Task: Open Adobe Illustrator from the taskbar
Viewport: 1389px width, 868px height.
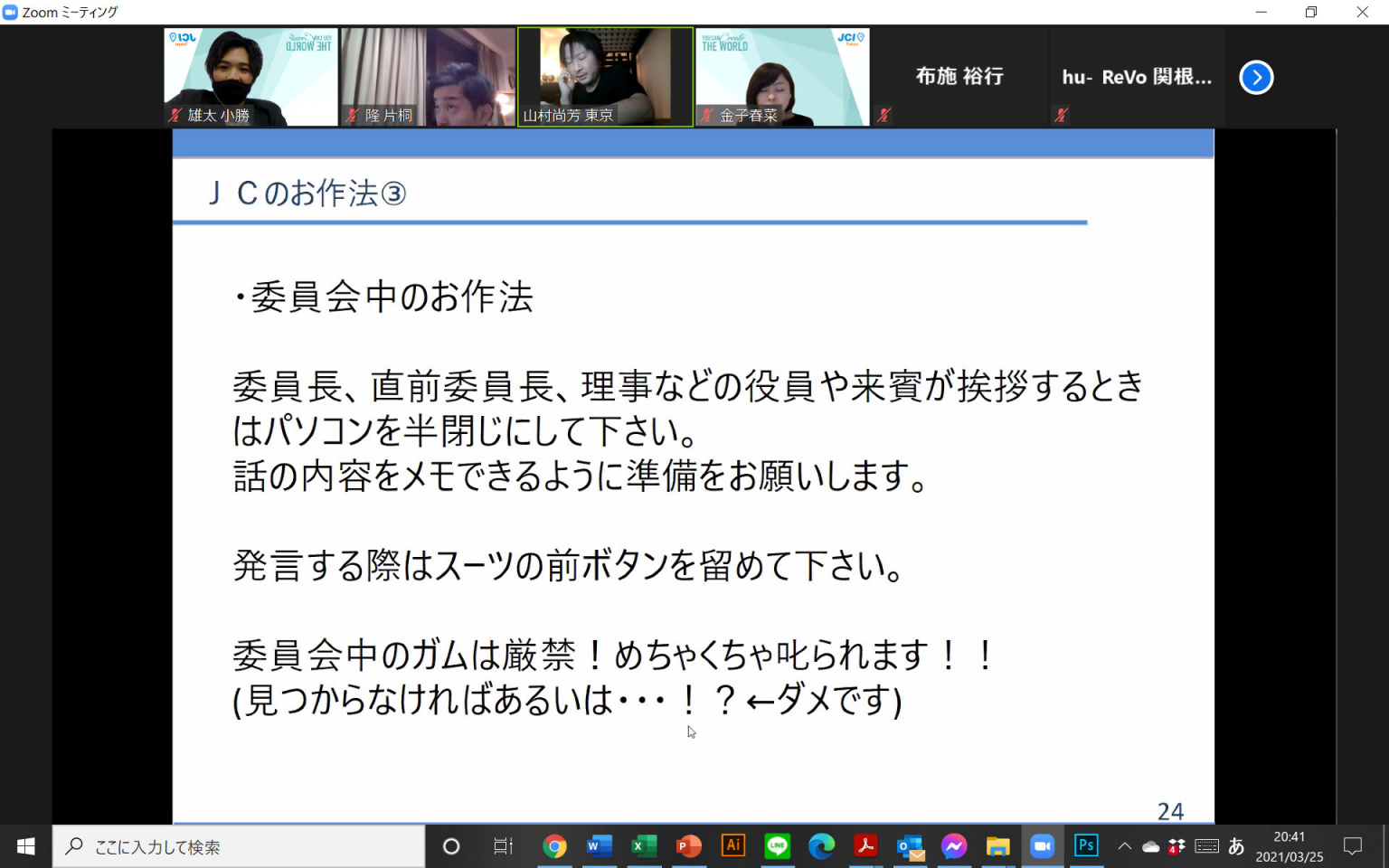Action: pyautogui.click(x=732, y=846)
